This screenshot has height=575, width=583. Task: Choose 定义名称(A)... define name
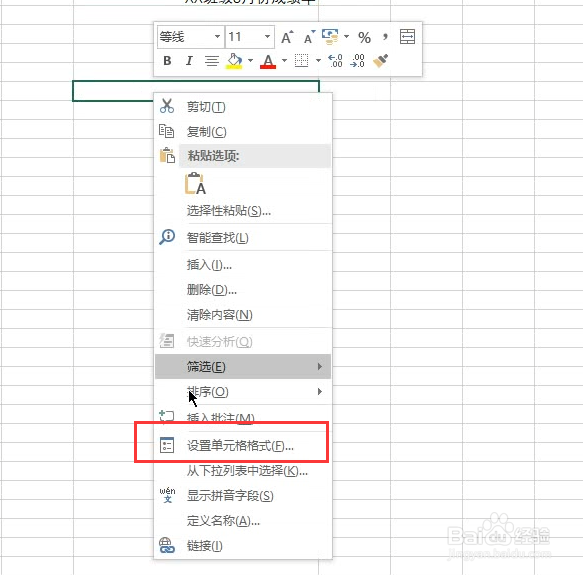point(243,521)
